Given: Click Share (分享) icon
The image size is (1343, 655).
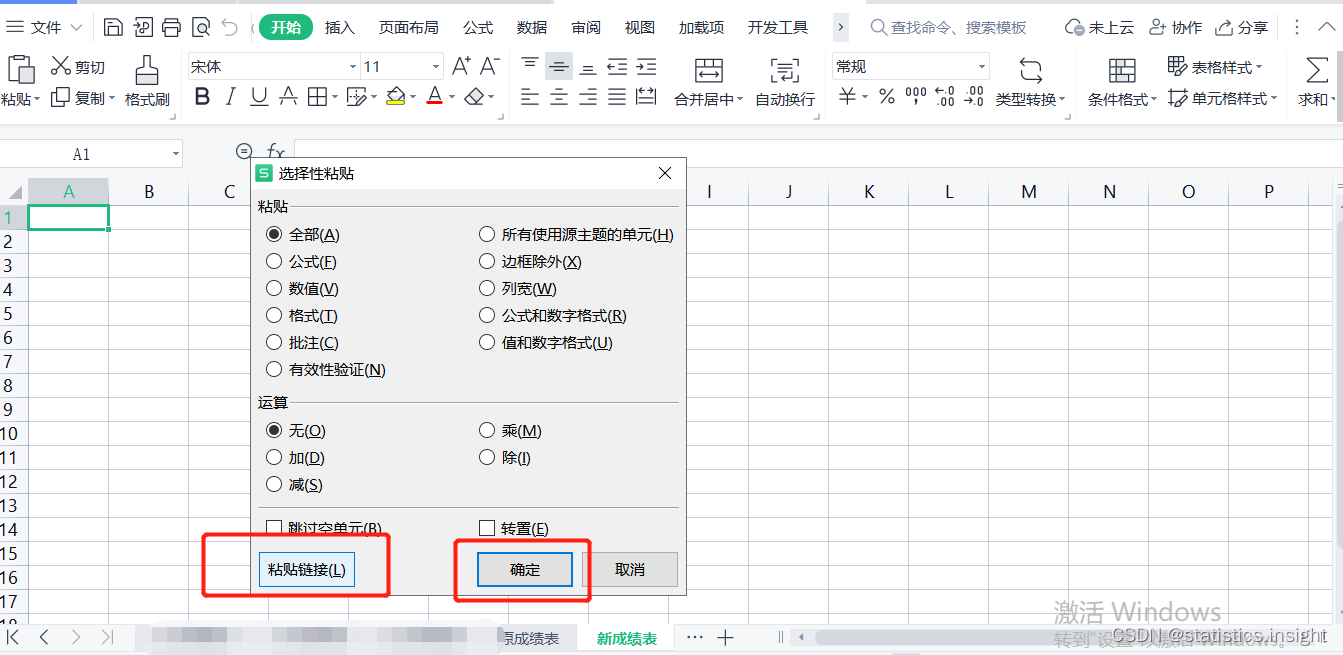Looking at the screenshot, I should tap(1241, 27).
